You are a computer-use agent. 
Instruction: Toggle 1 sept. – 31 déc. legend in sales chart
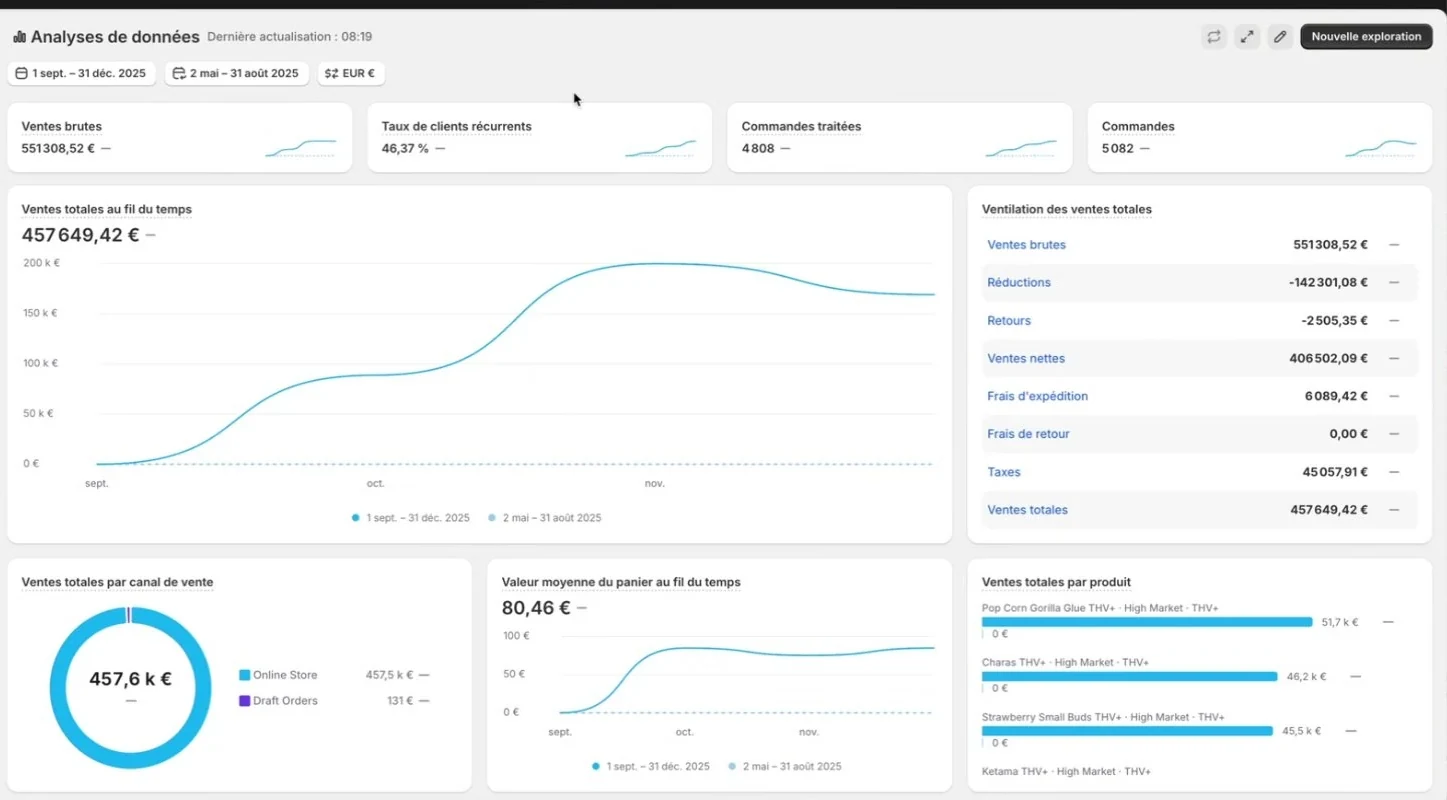pyautogui.click(x=411, y=518)
